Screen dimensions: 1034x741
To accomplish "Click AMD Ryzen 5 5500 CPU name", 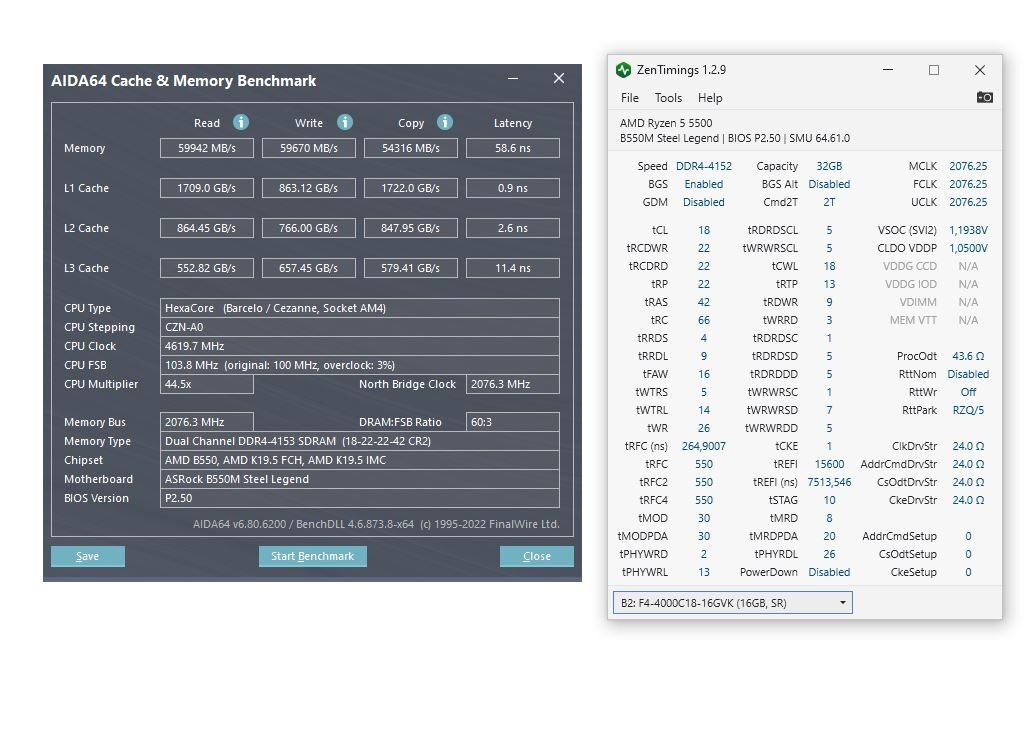I will 666,123.
